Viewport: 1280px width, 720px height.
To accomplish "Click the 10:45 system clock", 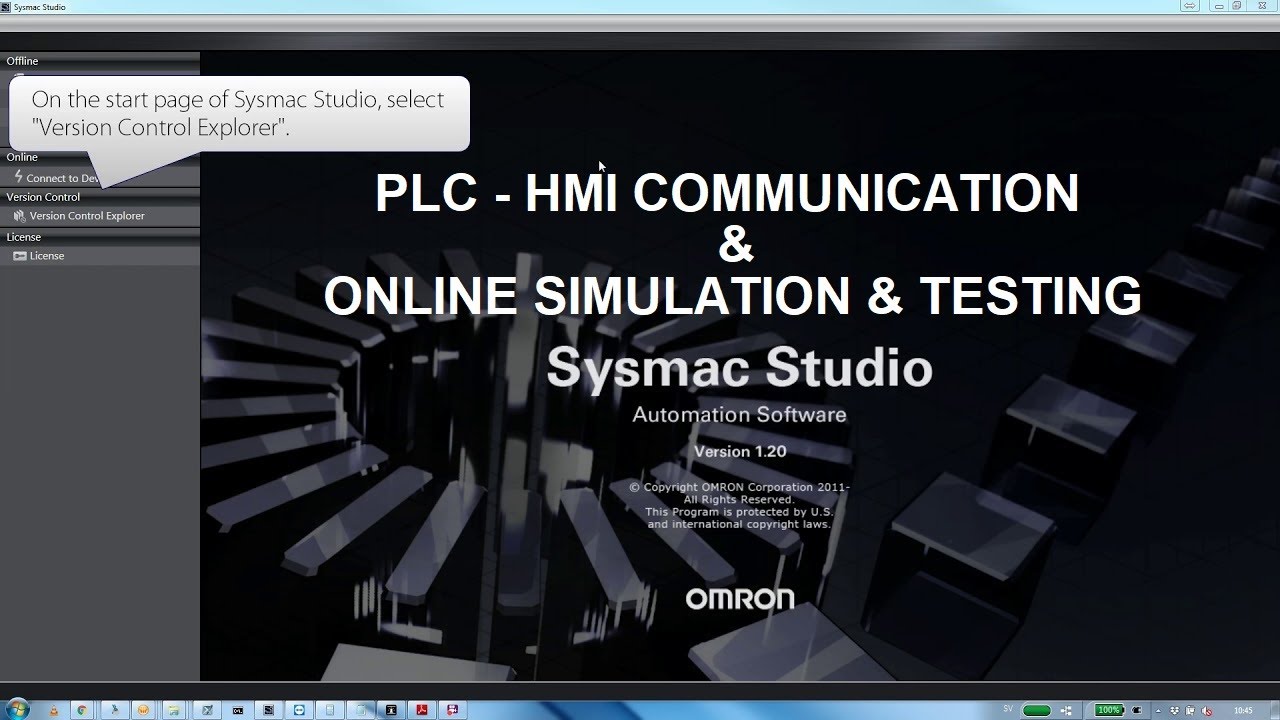I will (1243, 711).
